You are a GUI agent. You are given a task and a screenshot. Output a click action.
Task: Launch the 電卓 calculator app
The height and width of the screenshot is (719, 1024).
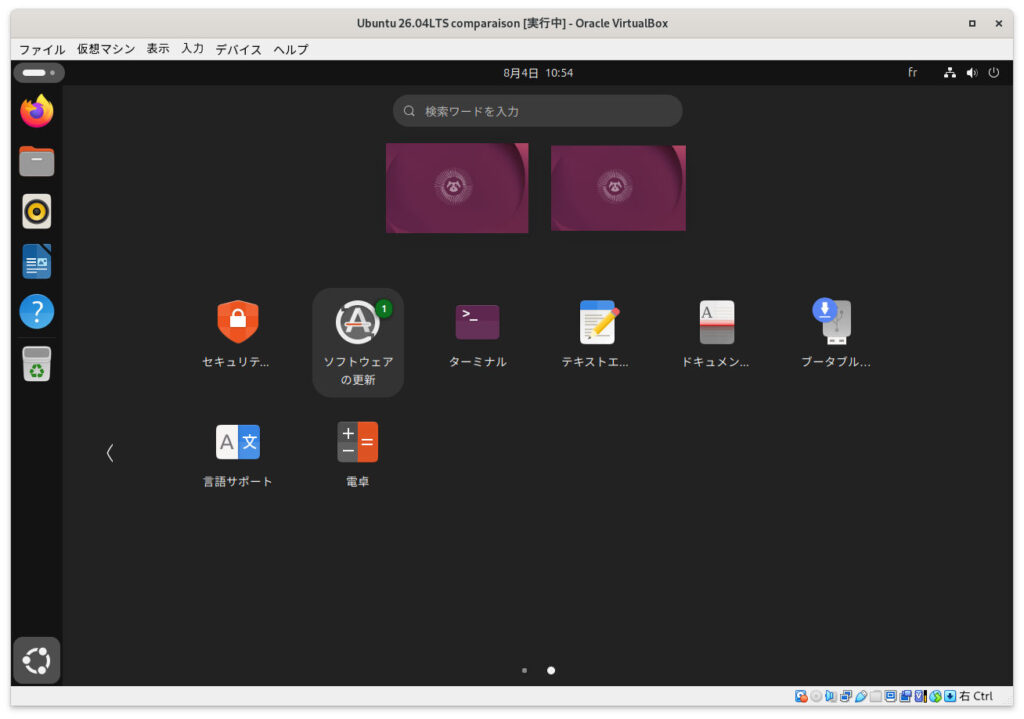(x=358, y=455)
